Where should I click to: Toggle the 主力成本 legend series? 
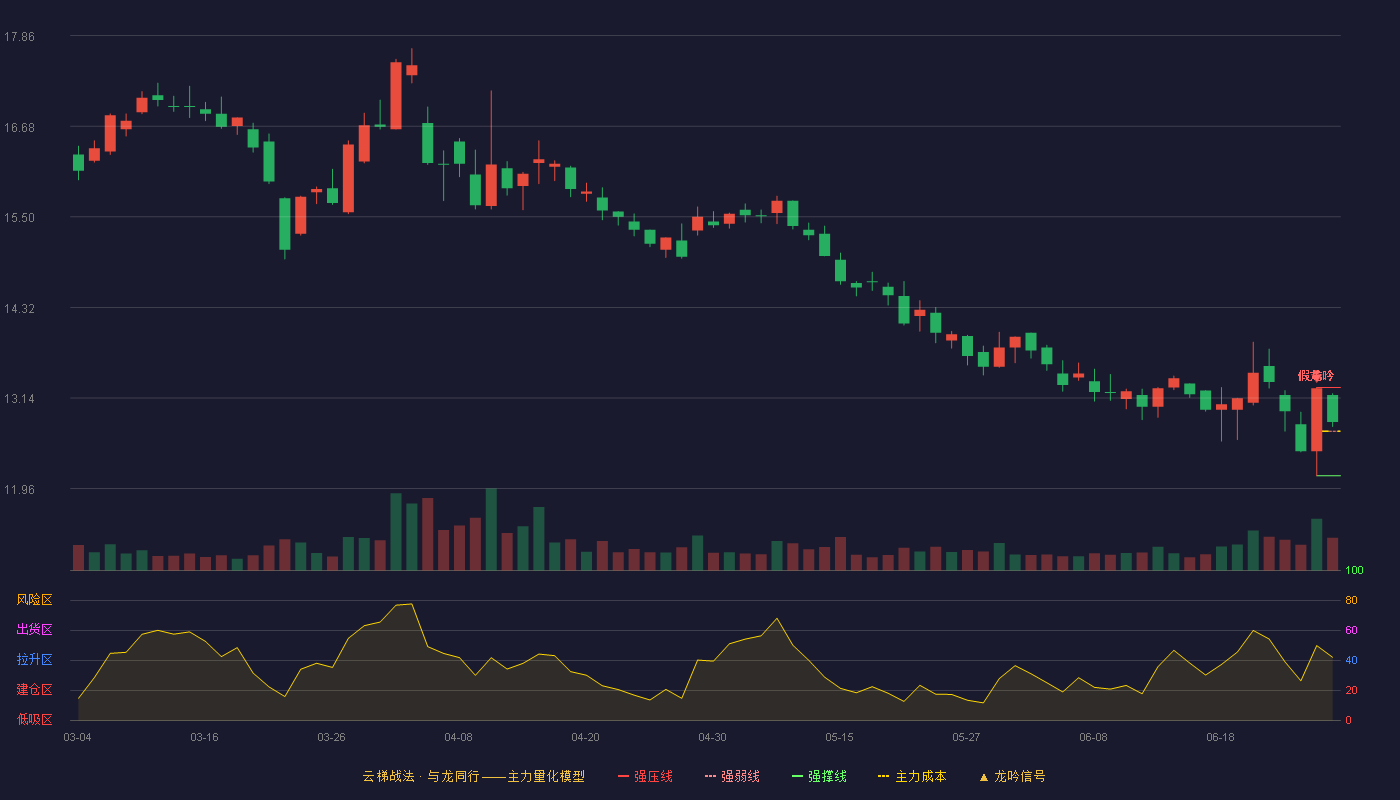click(x=912, y=776)
